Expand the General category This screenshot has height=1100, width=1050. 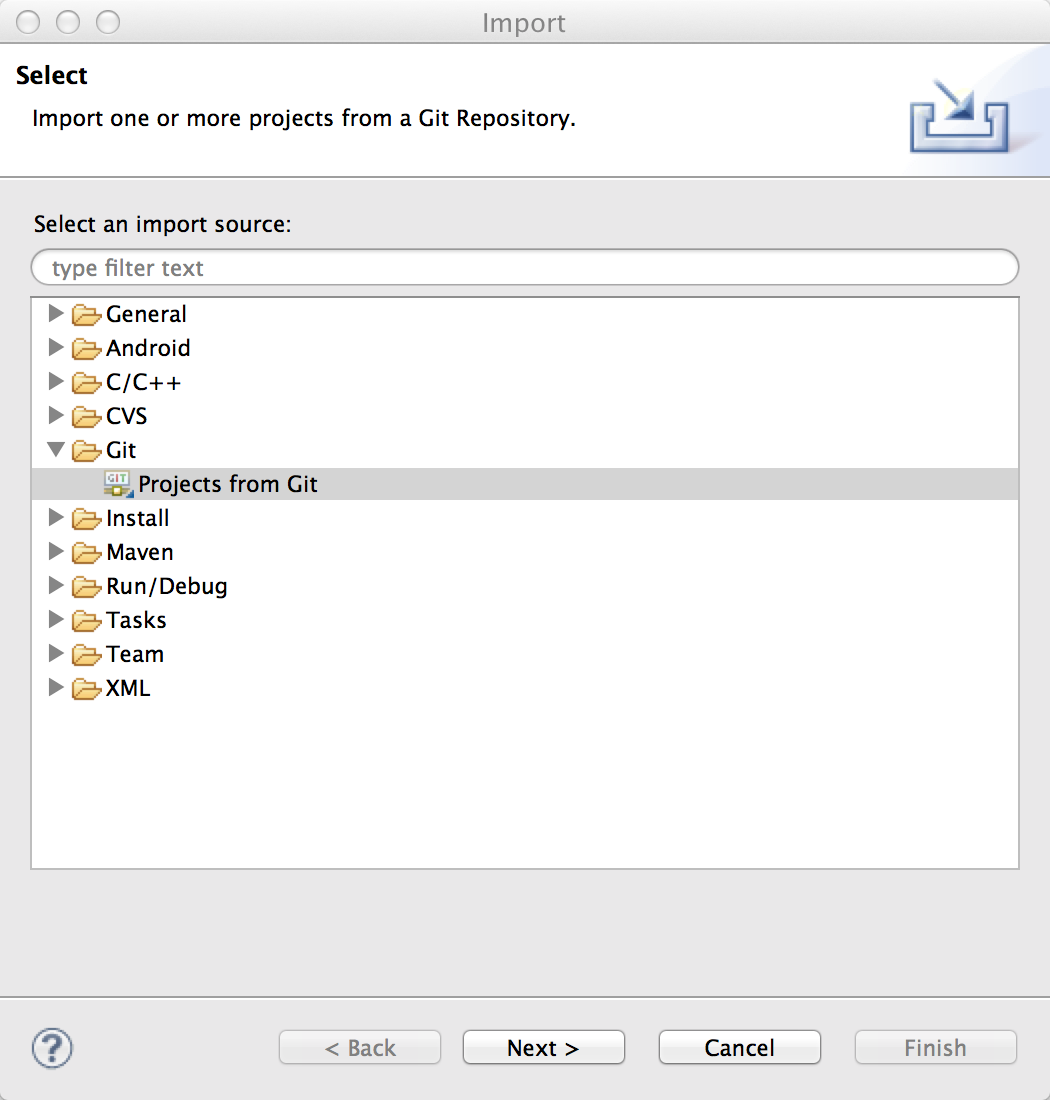tap(56, 314)
